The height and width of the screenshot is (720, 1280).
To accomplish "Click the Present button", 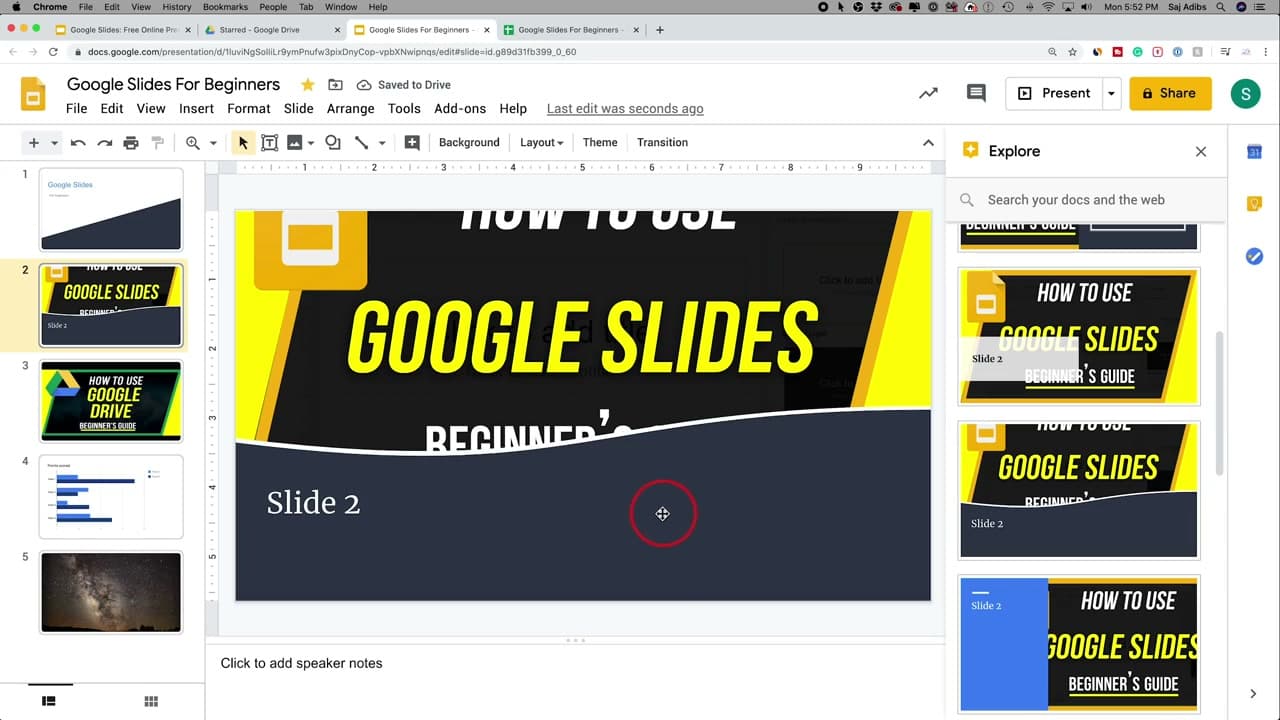I will (1055, 93).
